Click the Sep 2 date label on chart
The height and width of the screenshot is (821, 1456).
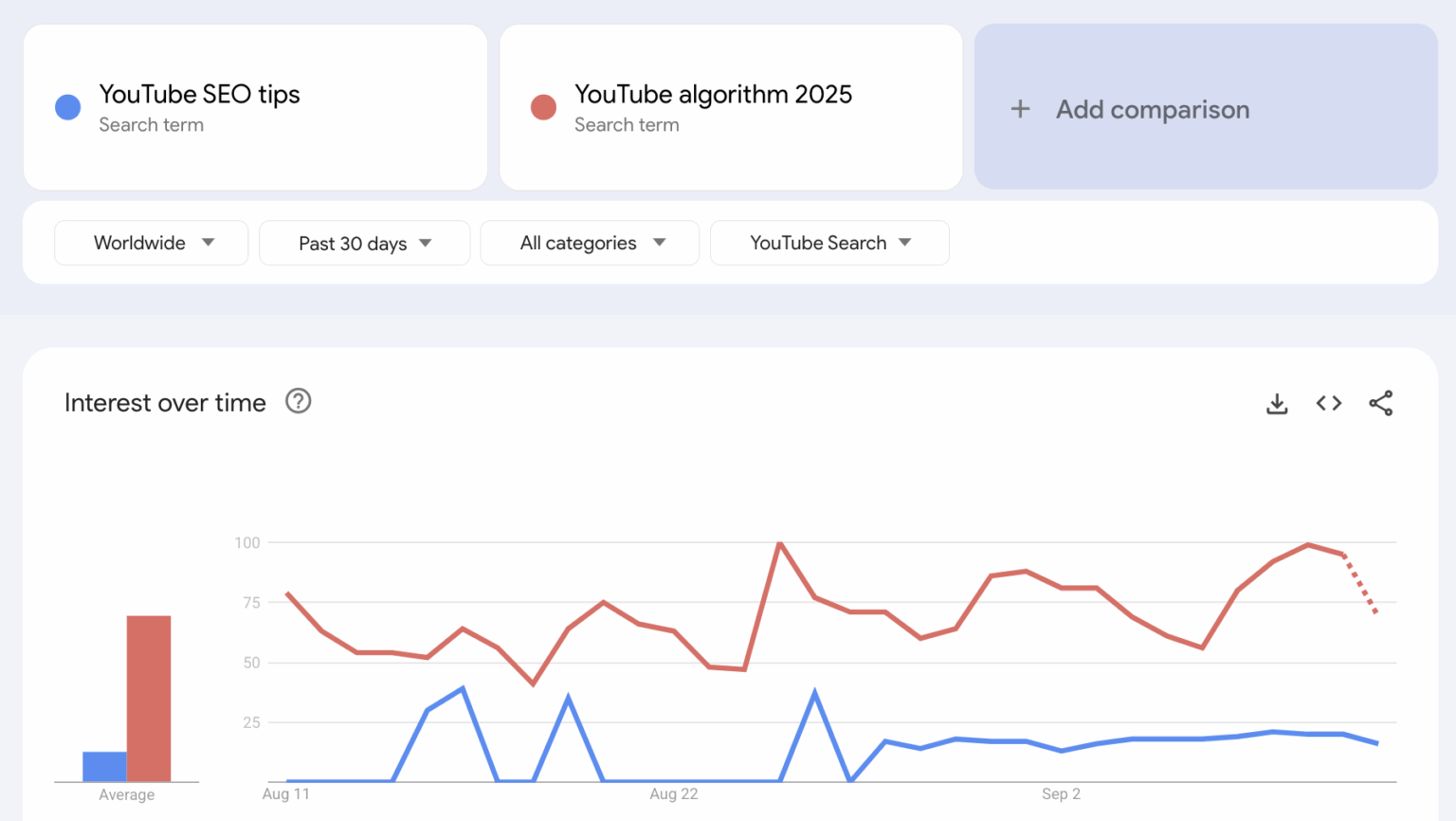coord(1061,794)
